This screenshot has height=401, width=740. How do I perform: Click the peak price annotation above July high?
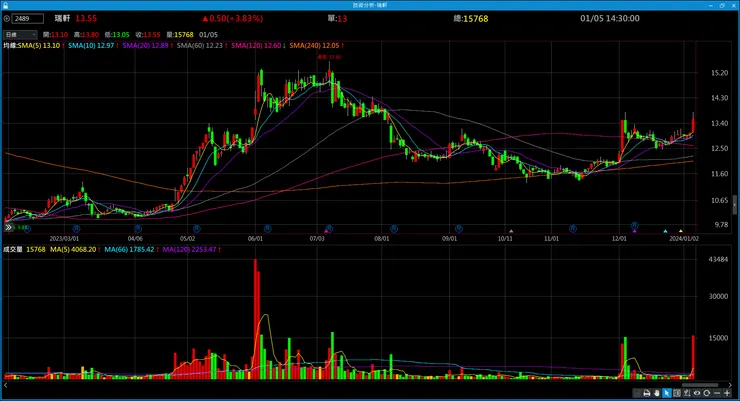(x=329, y=57)
